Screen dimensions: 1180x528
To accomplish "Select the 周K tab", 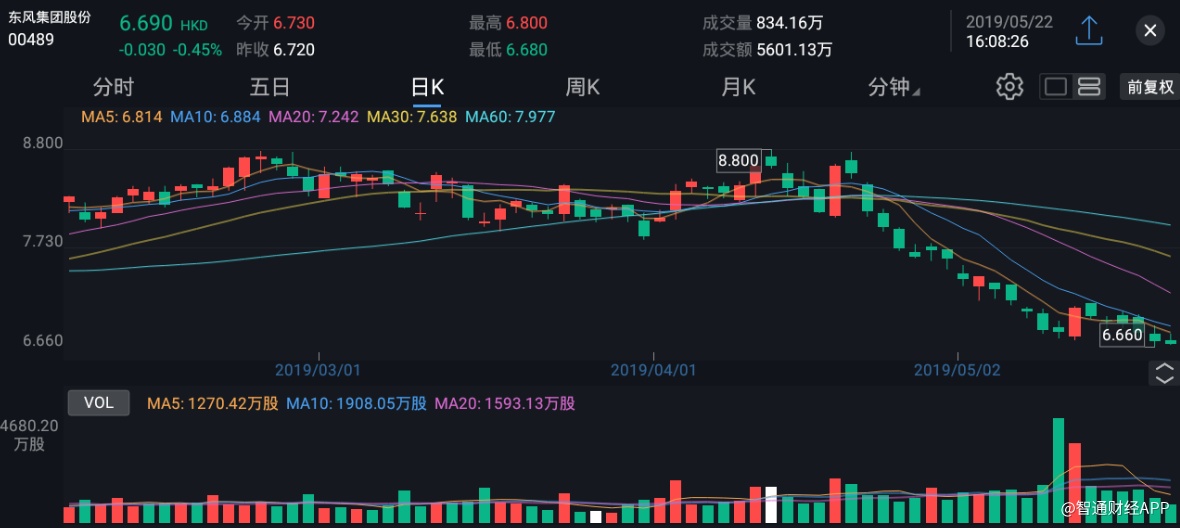I will coord(582,87).
